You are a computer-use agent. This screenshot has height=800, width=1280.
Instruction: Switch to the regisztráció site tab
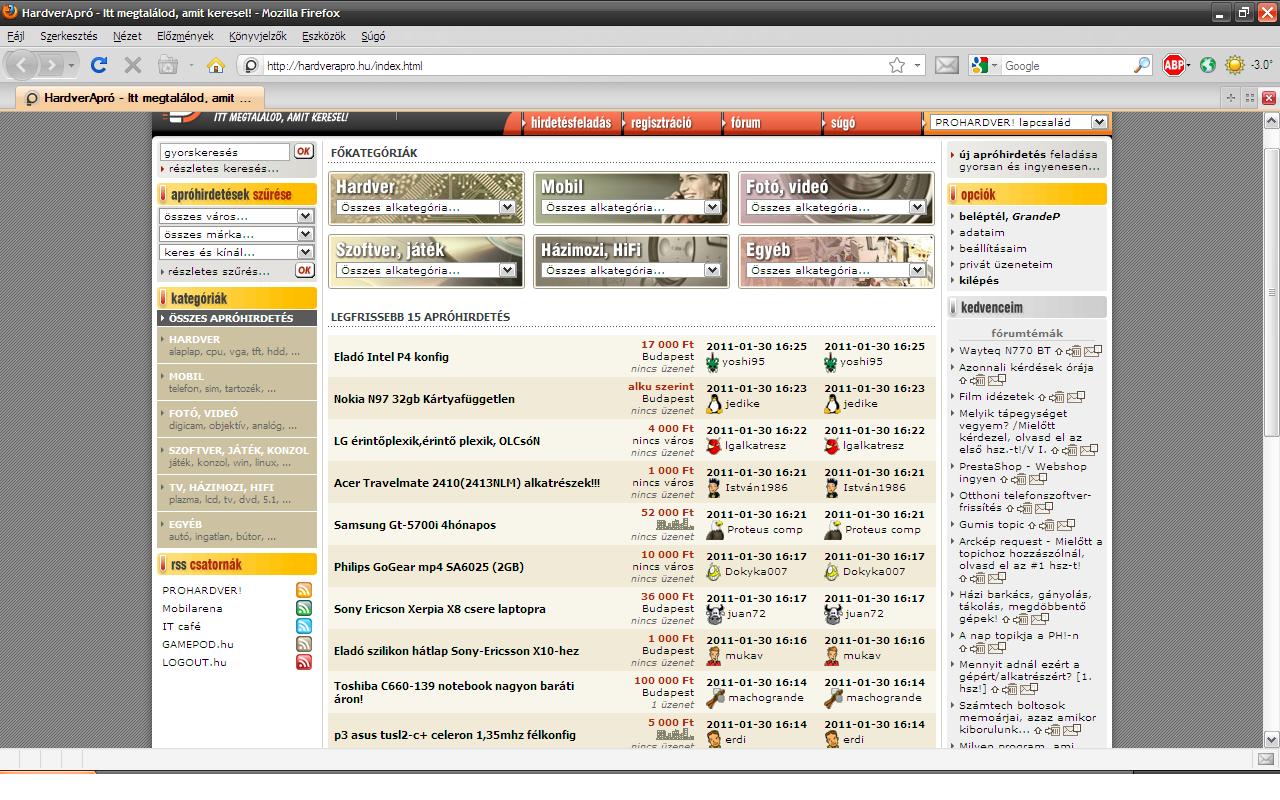661,123
